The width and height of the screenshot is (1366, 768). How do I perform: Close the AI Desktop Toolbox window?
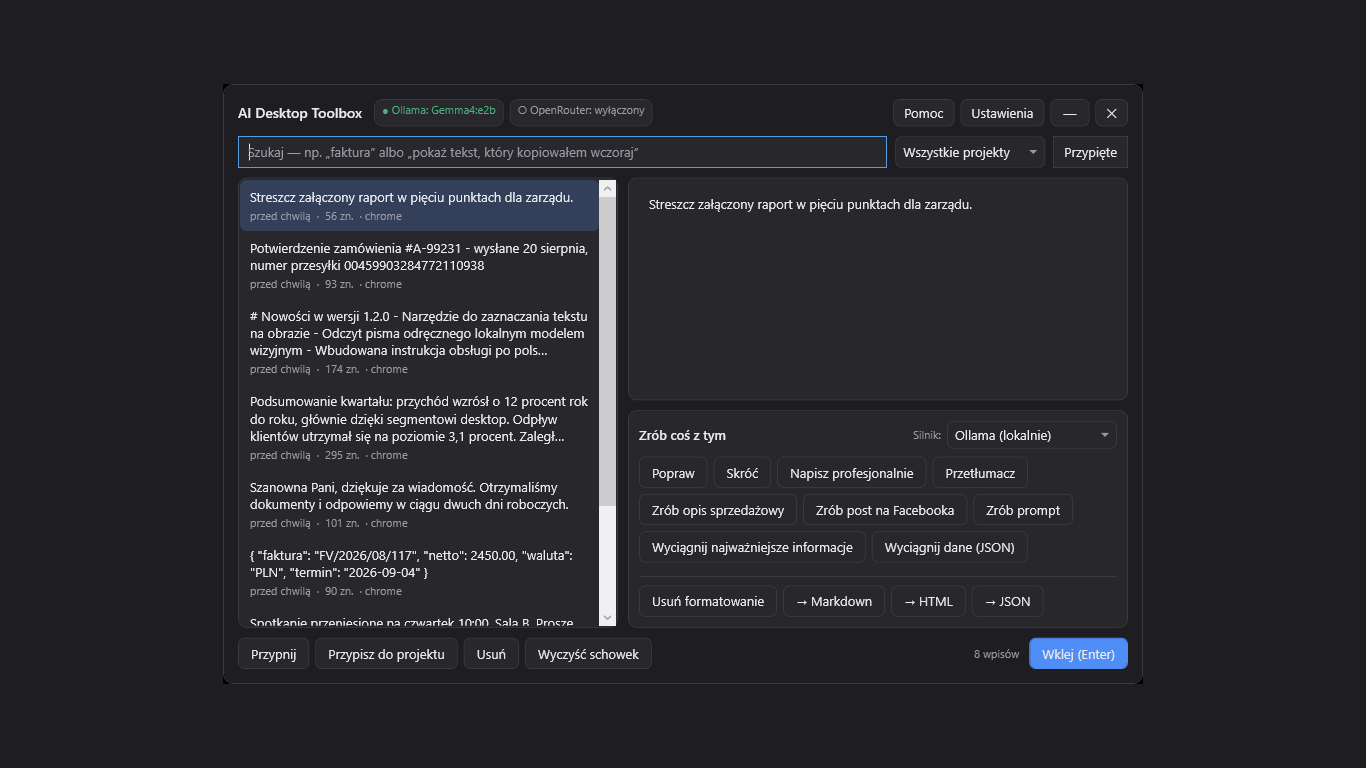pos(1111,113)
